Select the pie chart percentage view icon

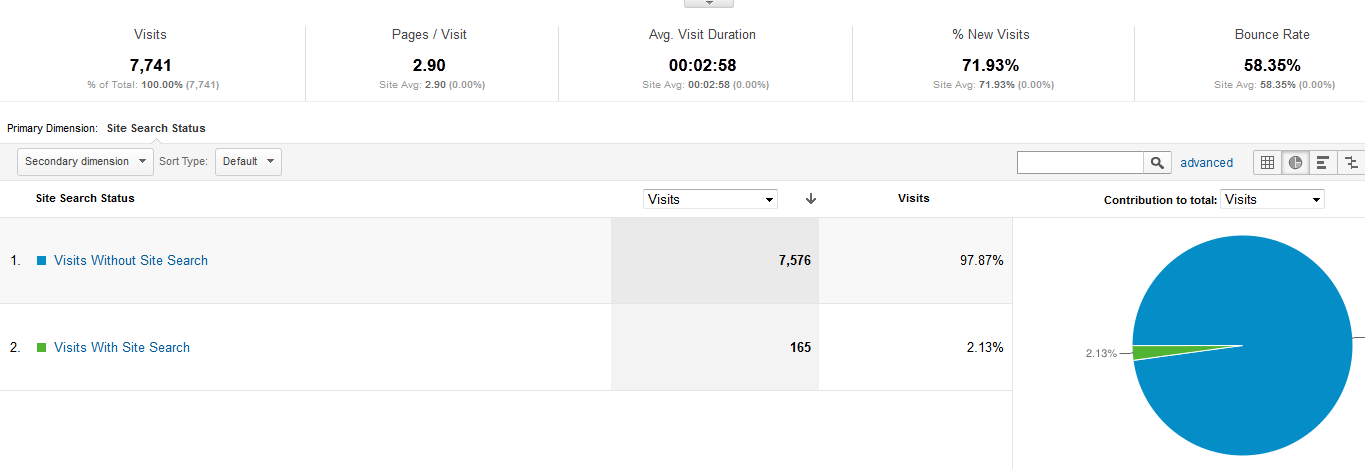(x=1295, y=162)
